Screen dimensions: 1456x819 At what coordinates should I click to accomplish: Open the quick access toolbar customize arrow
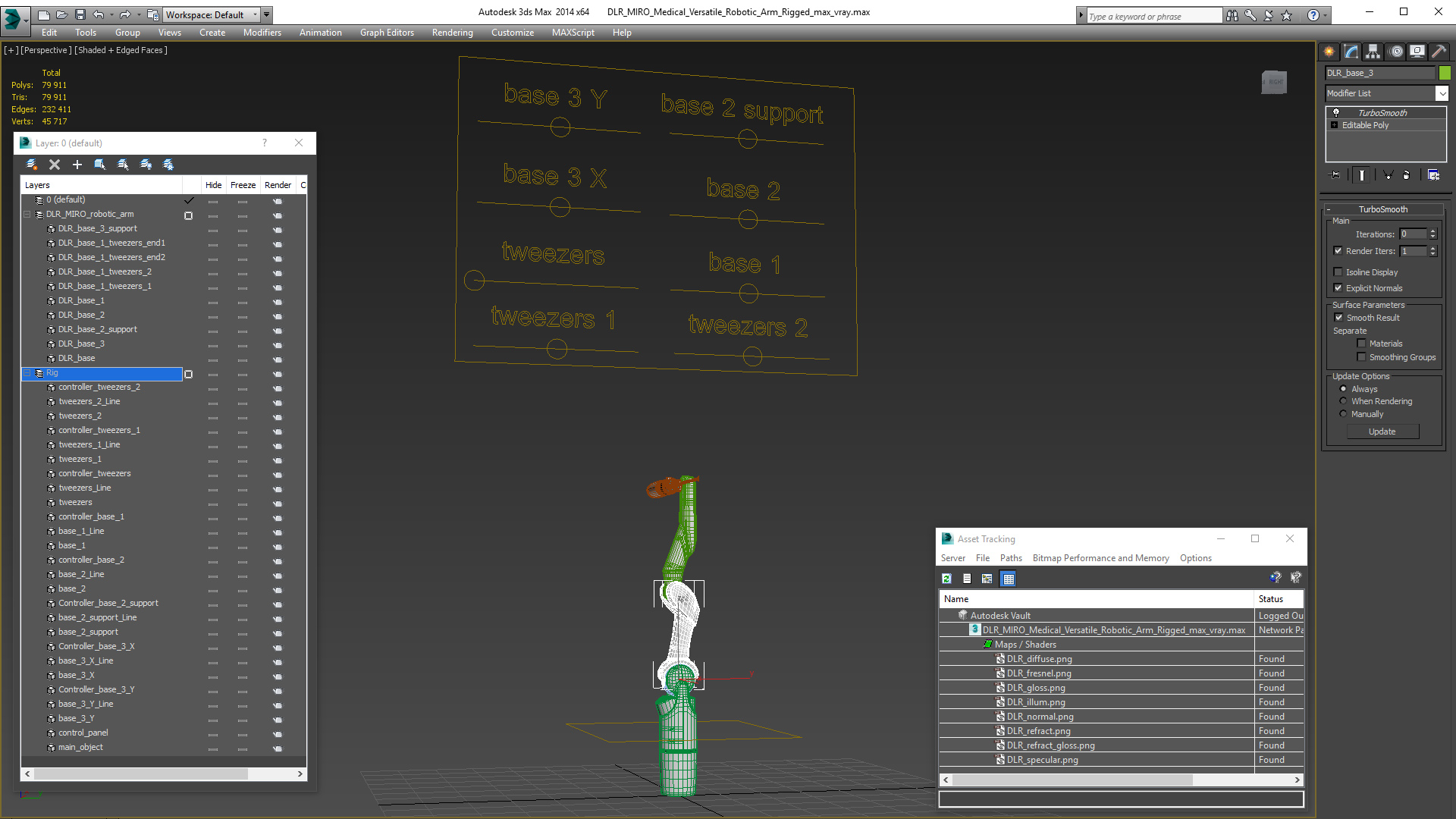click(267, 14)
